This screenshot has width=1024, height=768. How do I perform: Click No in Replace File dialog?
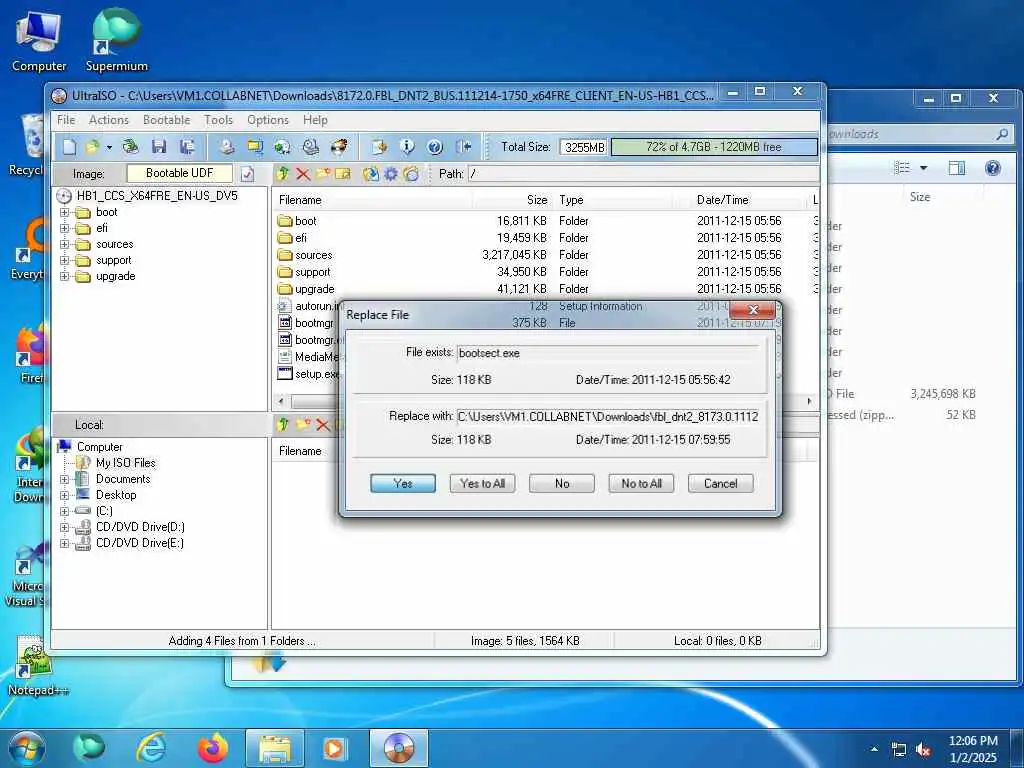click(x=562, y=483)
